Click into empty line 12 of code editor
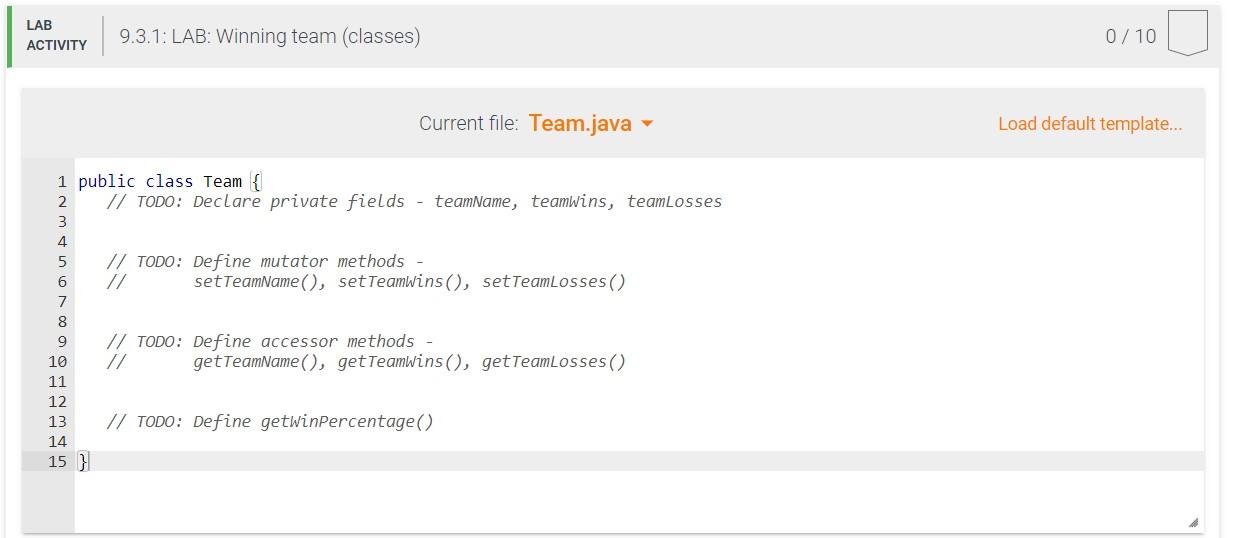1233x538 pixels. (639, 401)
